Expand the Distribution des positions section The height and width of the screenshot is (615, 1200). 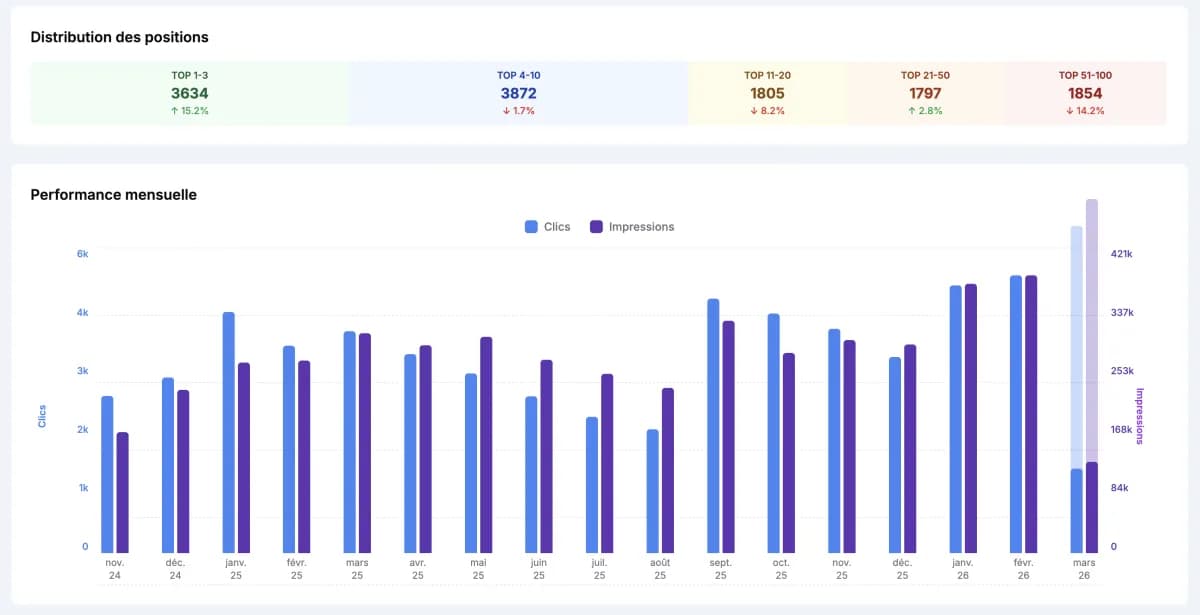click(117, 37)
